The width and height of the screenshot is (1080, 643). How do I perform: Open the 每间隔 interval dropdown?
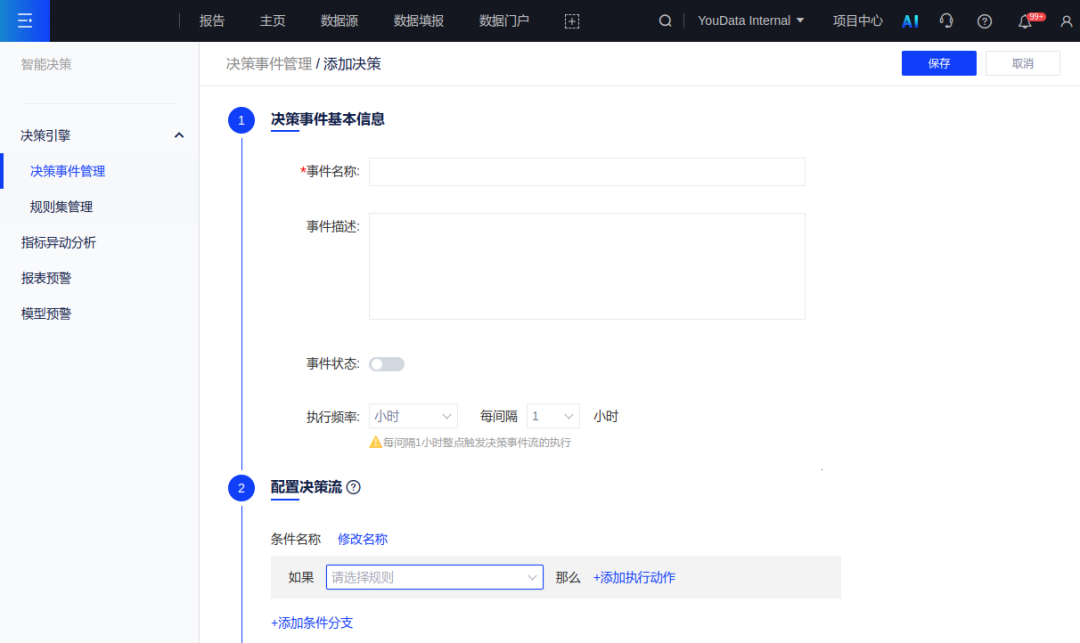pyautogui.click(x=553, y=415)
